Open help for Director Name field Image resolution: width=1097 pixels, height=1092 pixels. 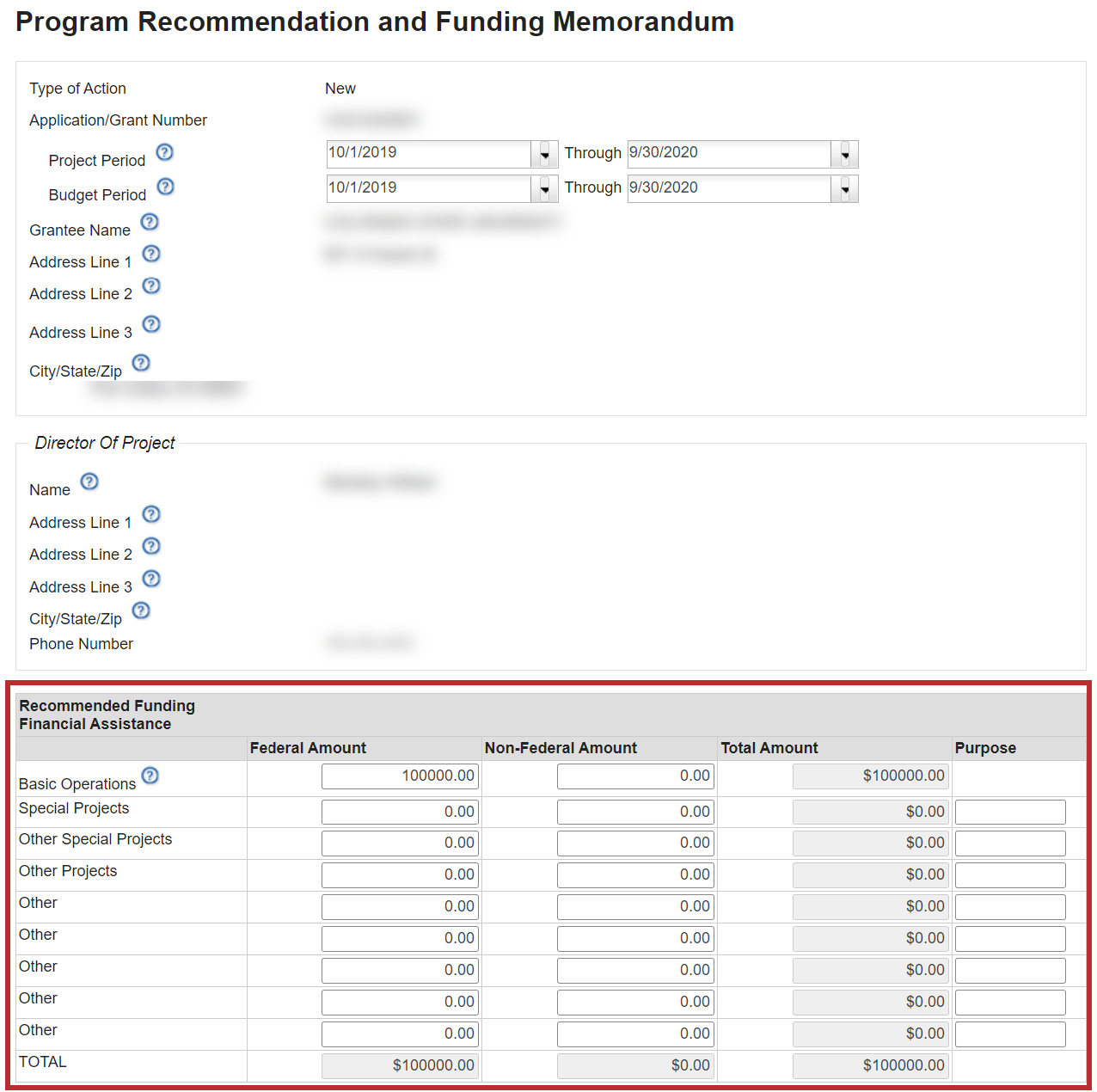point(89,482)
